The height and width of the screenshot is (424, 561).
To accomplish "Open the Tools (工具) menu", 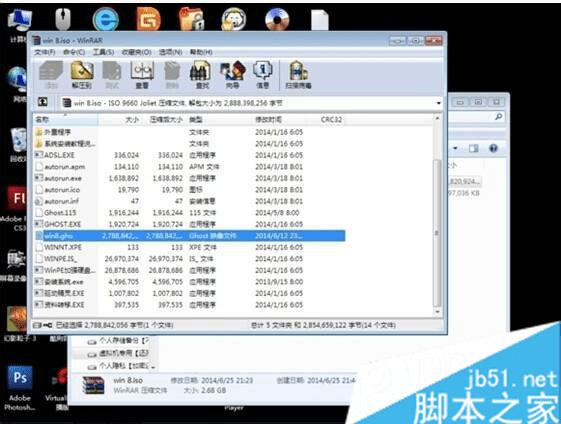I will tap(103, 52).
